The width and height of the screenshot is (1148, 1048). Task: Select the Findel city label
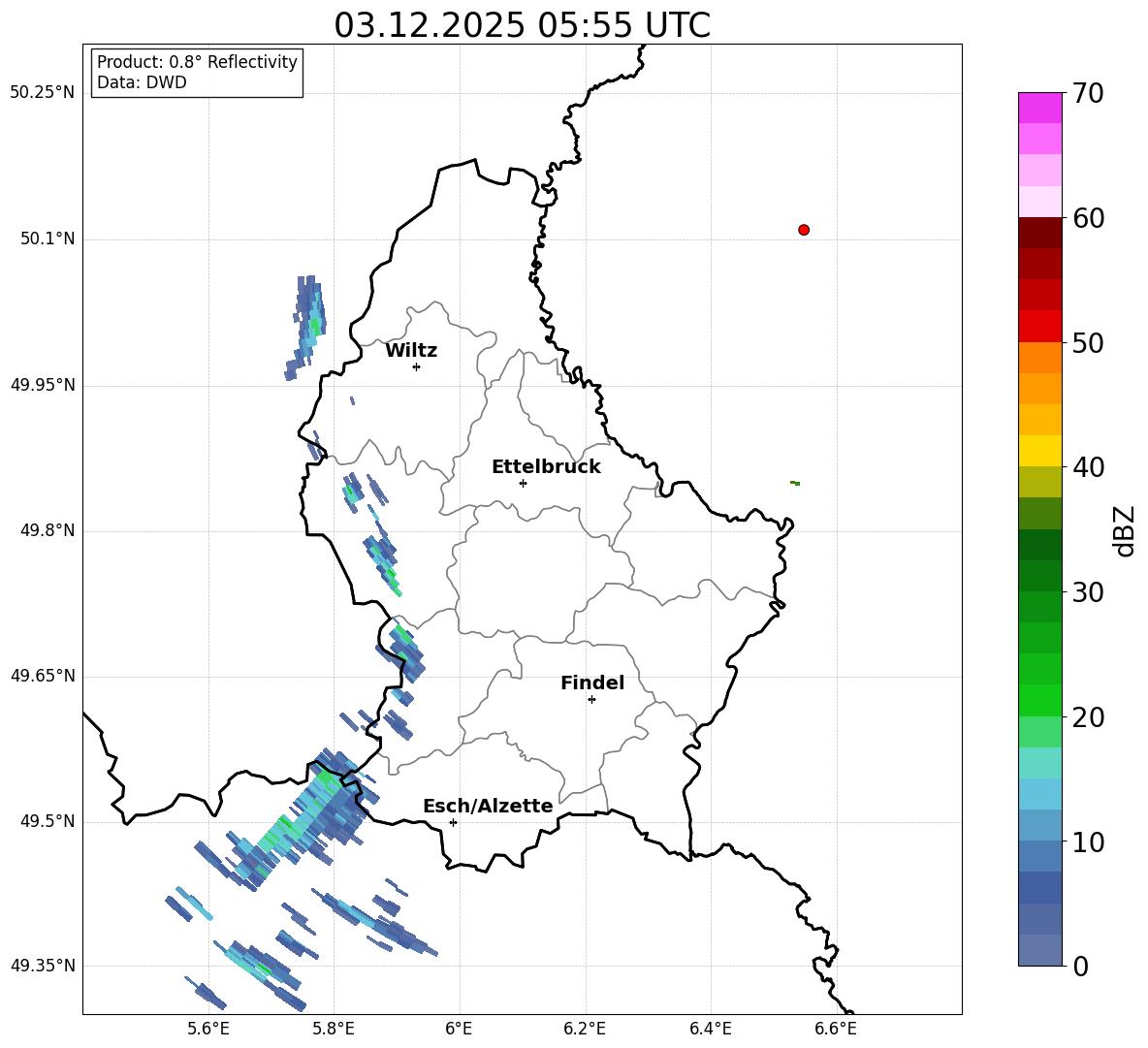click(x=592, y=683)
